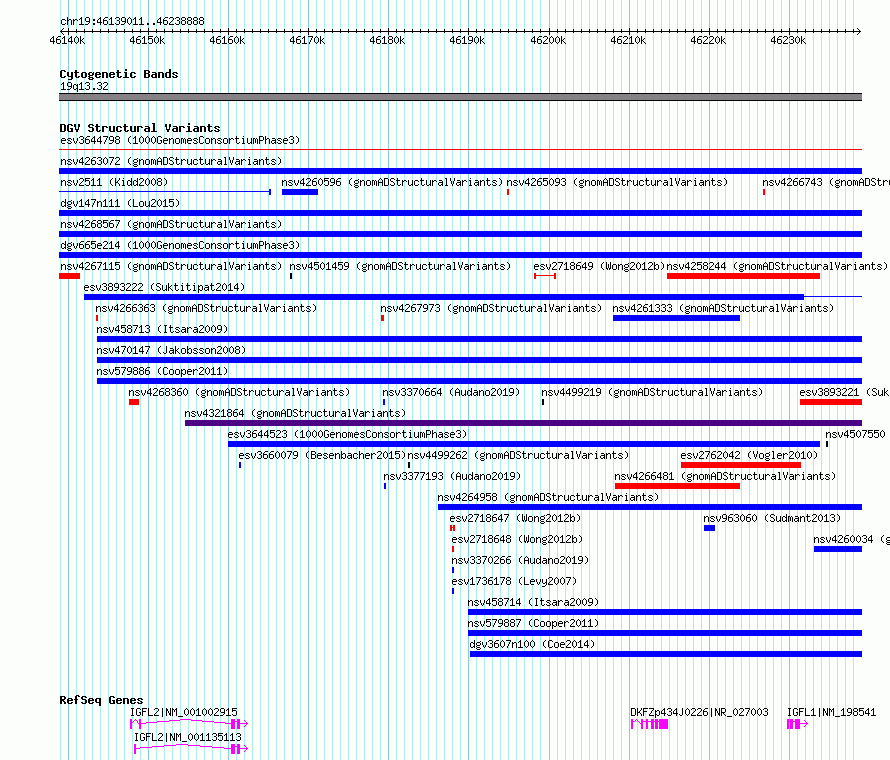Click the 46230k ruler position

(x=788, y=41)
